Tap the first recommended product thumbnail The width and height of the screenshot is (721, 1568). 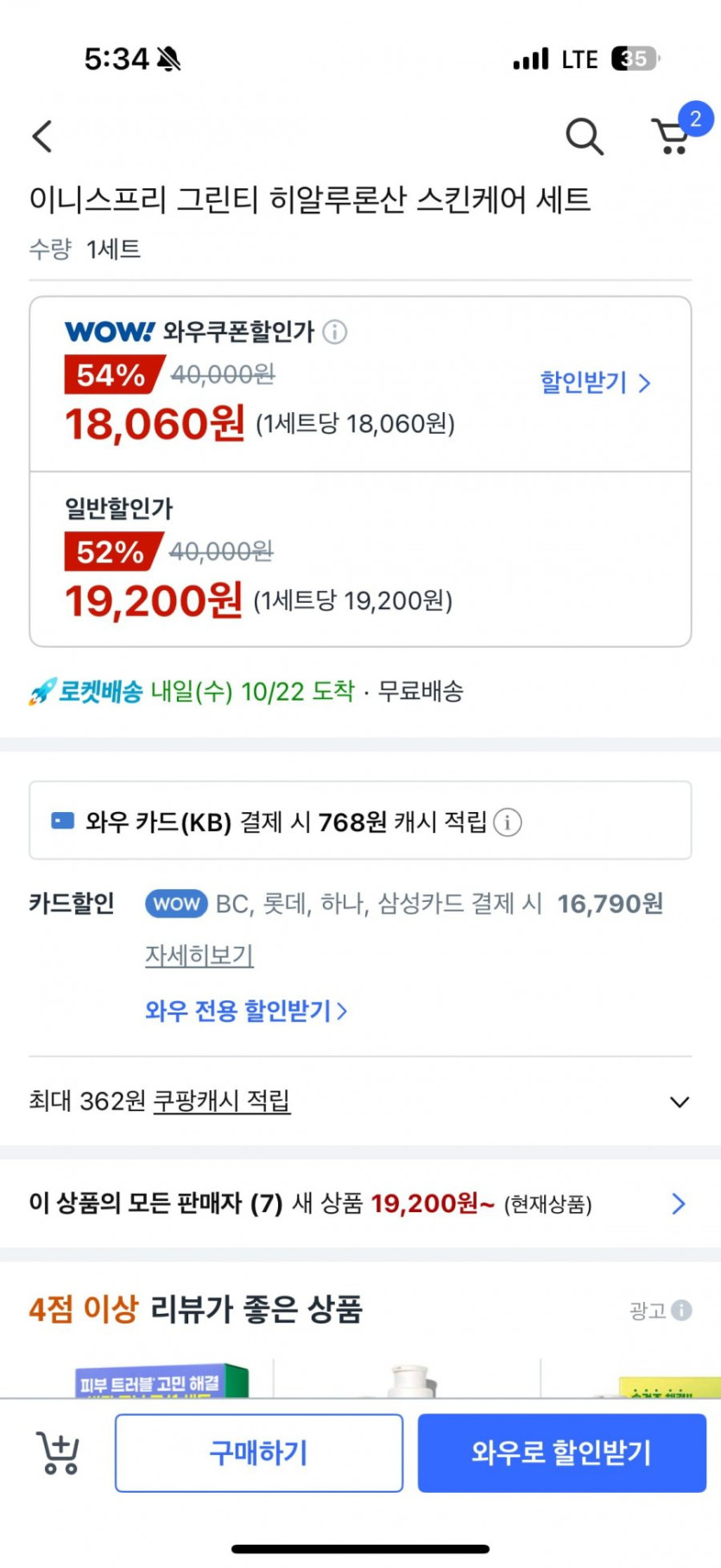point(161,1381)
